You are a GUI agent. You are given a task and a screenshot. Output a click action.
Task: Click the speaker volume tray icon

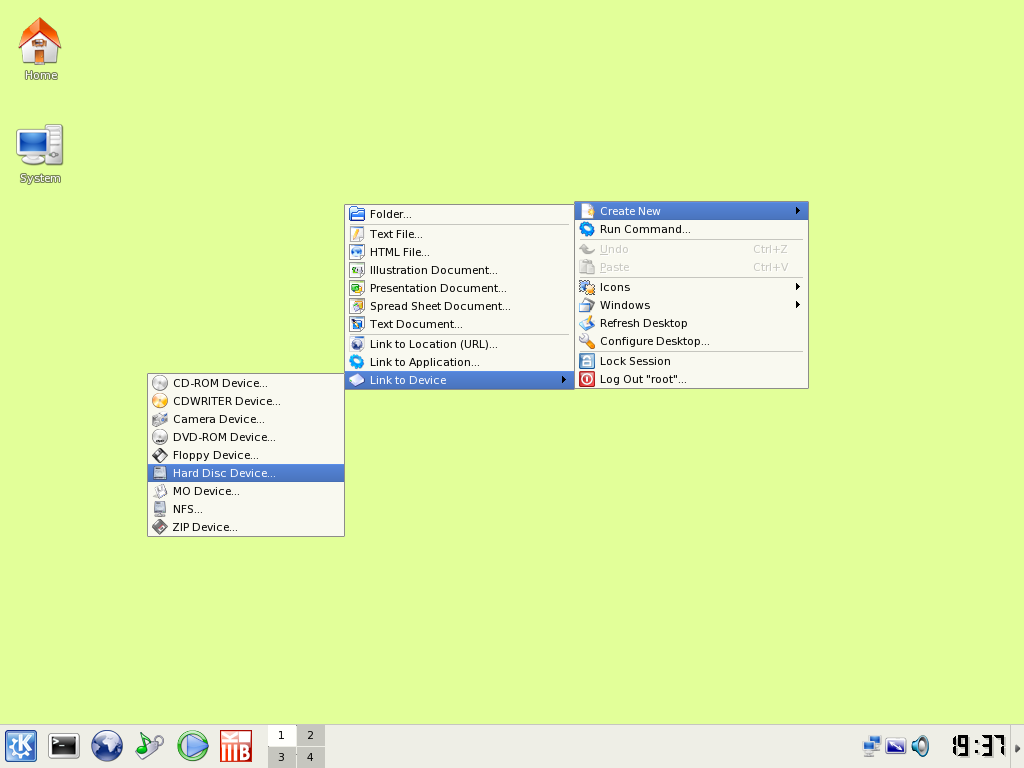[920, 746]
